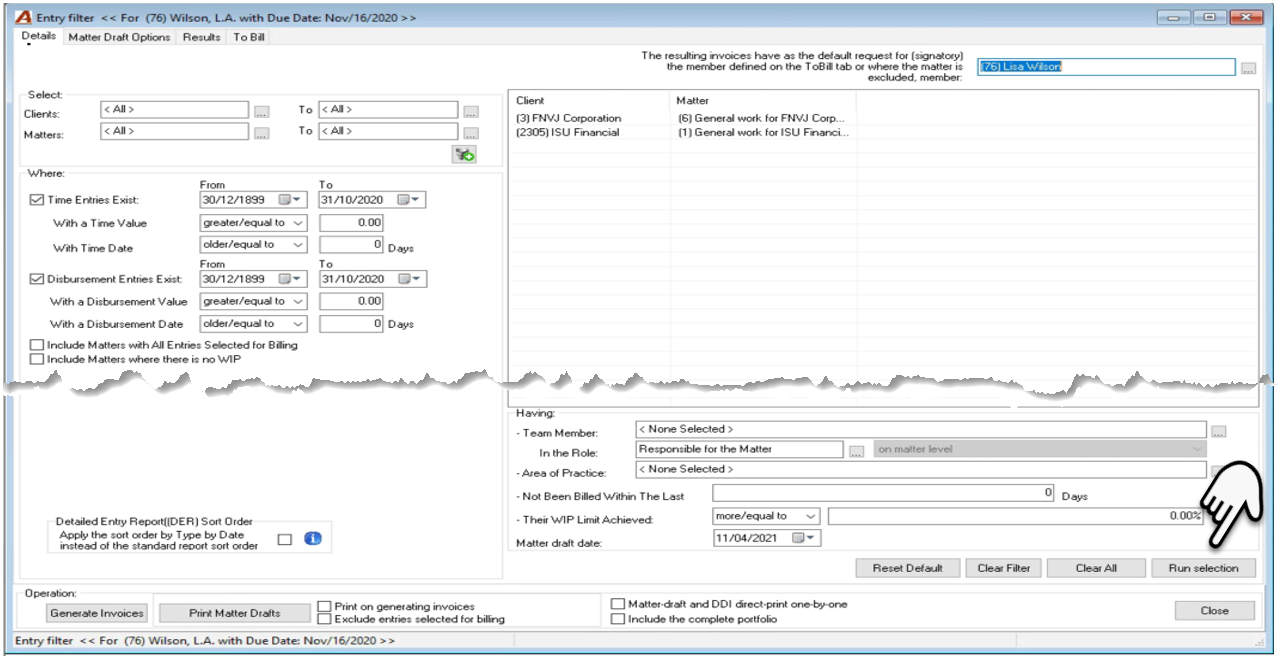Click the Clear Filter button

[1003, 568]
